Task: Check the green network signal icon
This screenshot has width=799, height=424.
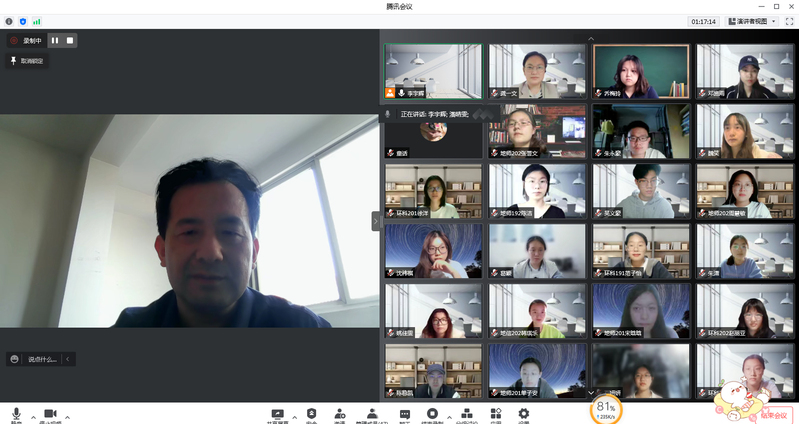Action: 37,20
